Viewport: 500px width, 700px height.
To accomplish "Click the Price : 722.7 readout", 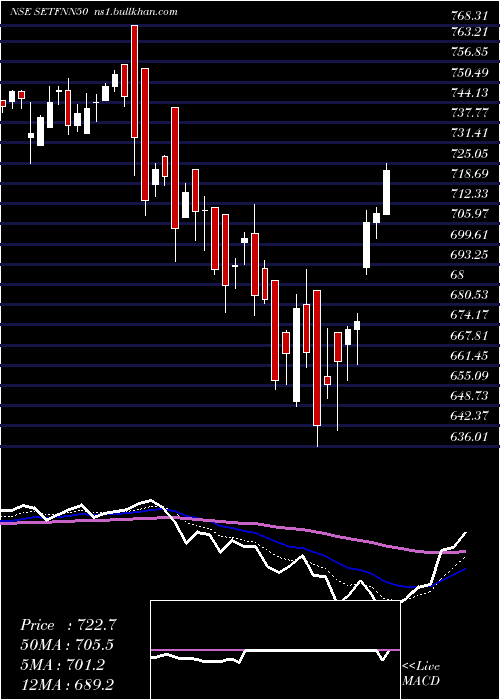I will (68, 625).
